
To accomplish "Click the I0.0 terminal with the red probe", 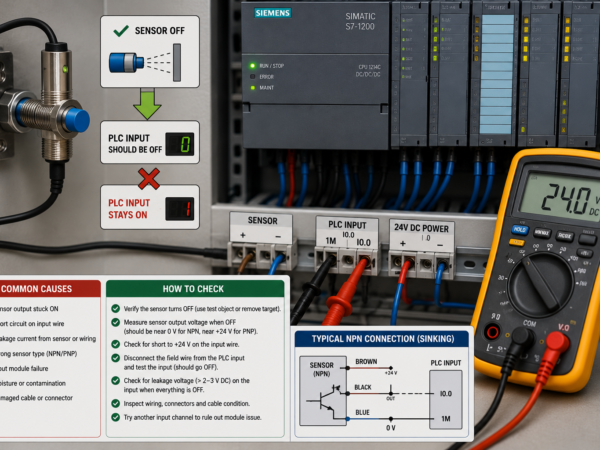I will (x=364, y=261).
